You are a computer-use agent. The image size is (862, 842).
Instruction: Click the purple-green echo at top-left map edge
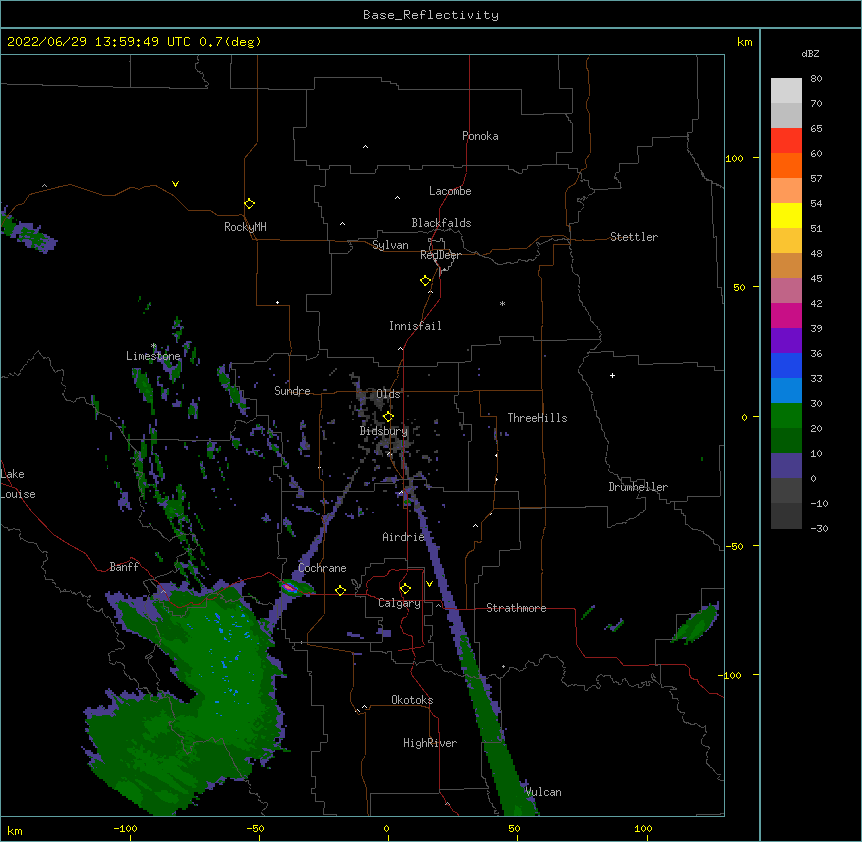27,231
